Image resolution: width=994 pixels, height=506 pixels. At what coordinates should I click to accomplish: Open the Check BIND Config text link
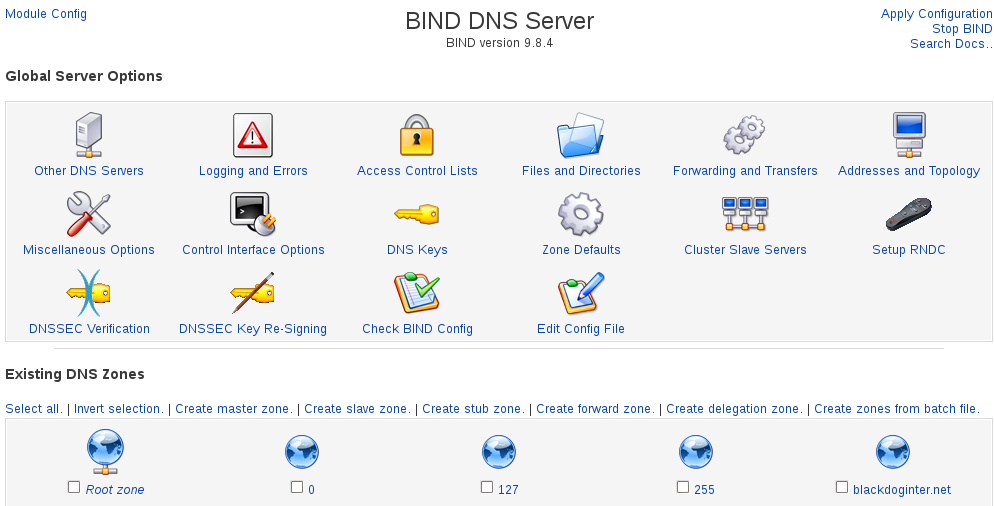[x=417, y=328]
